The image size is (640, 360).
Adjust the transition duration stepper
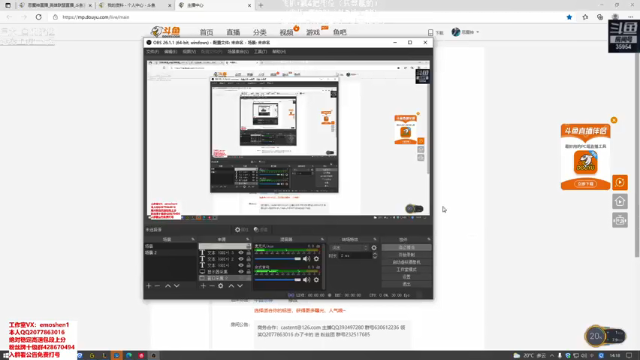[375, 256]
